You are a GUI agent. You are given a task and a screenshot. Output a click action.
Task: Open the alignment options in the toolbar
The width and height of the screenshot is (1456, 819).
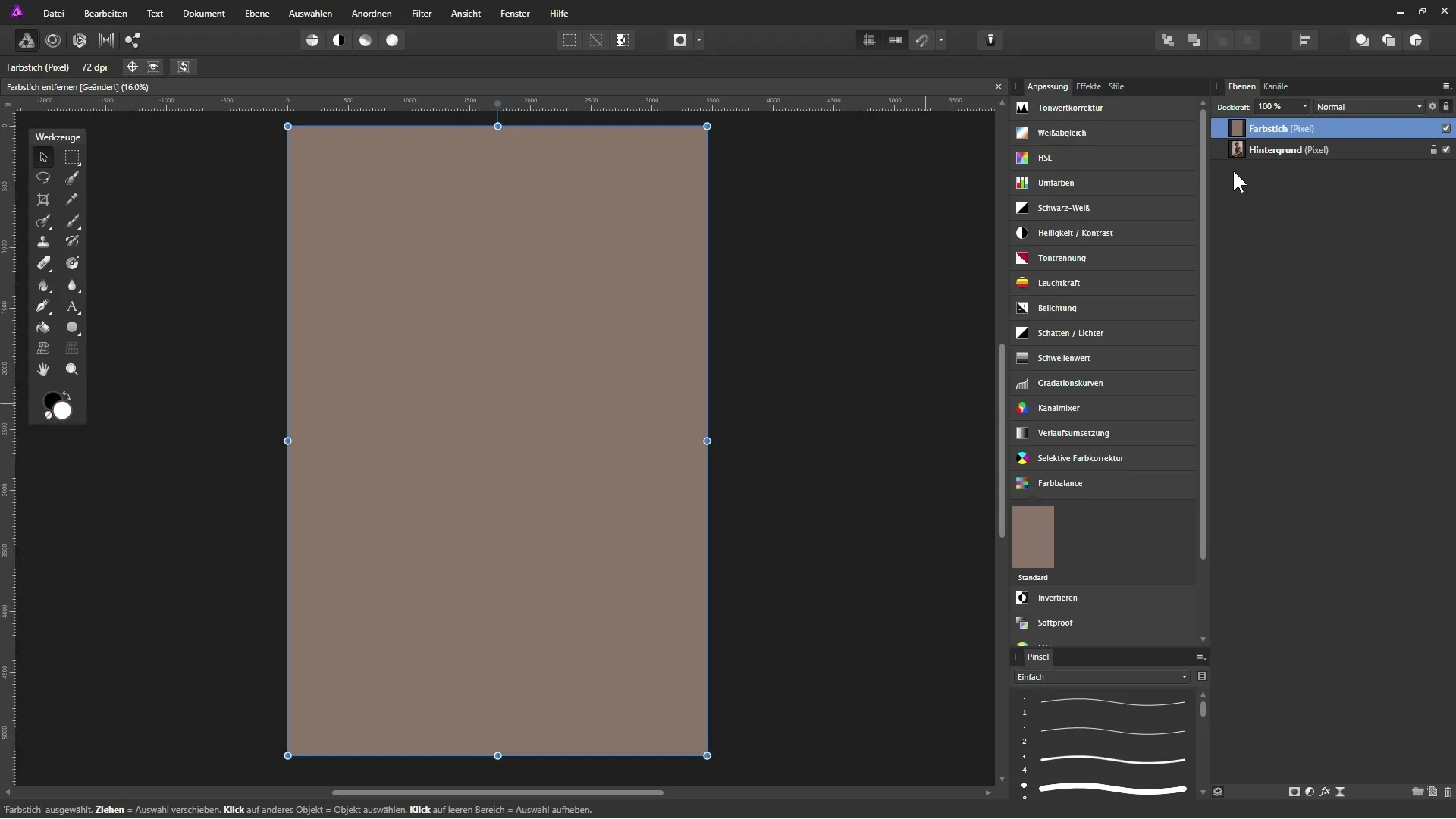pyautogui.click(x=1305, y=40)
